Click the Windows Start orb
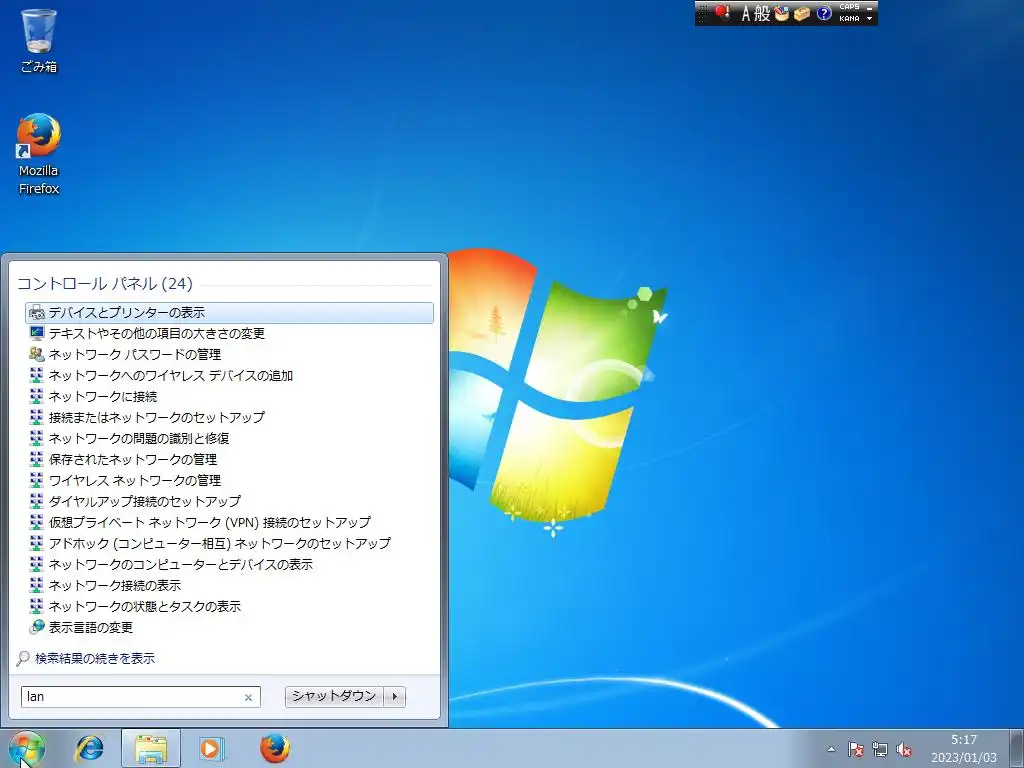The width and height of the screenshot is (1024, 768). [x=27, y=748]
